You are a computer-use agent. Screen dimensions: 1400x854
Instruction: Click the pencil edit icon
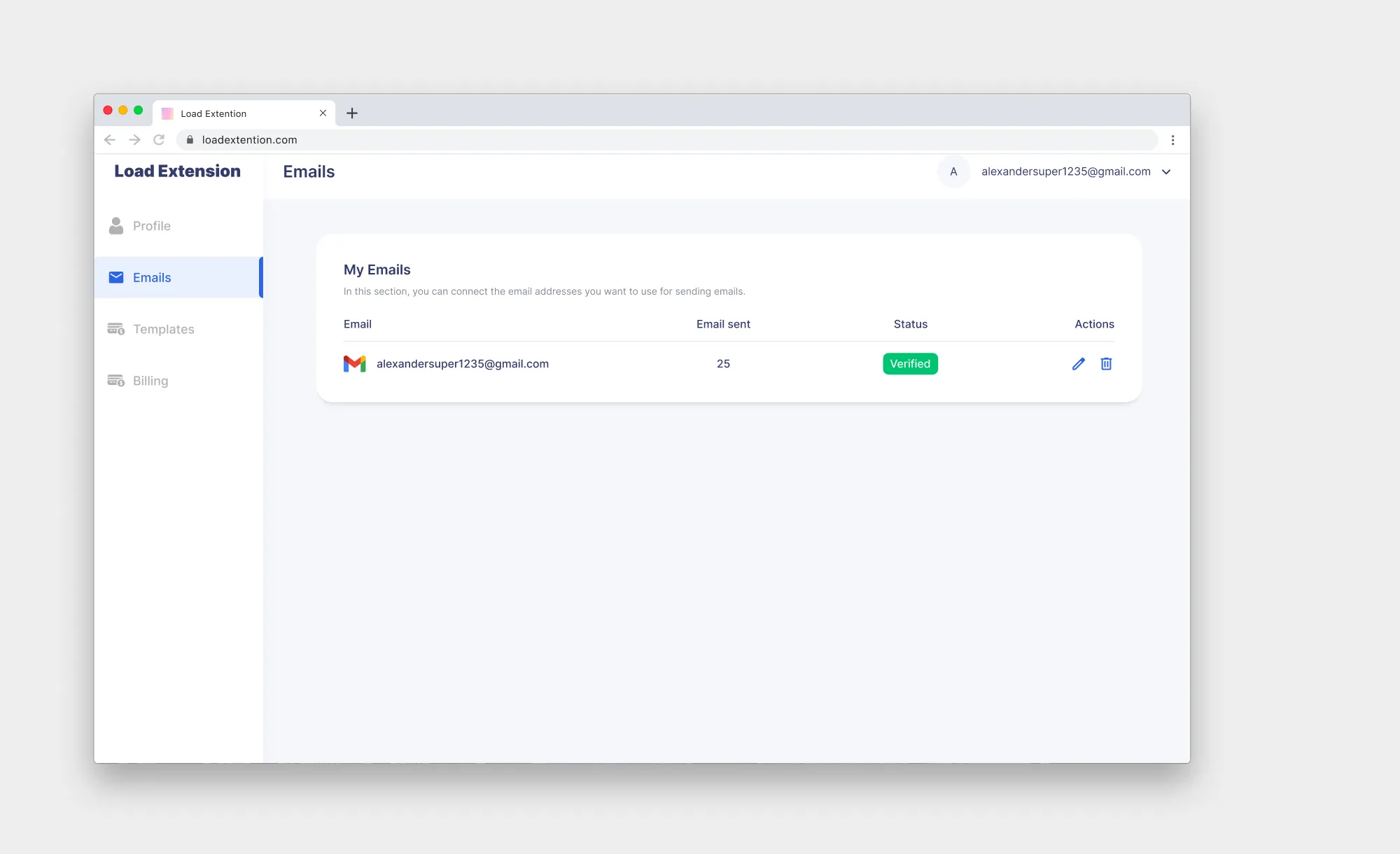coord(1078,364)
